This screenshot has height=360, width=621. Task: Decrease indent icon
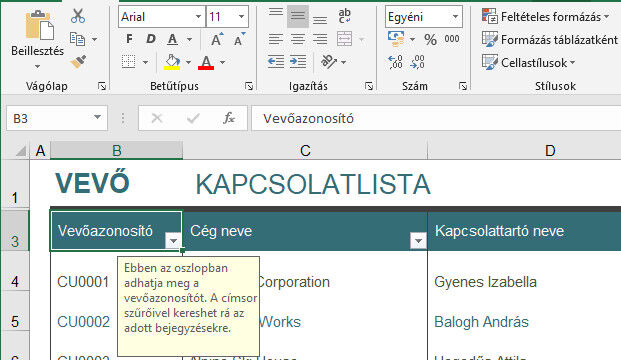click(276, 62)
